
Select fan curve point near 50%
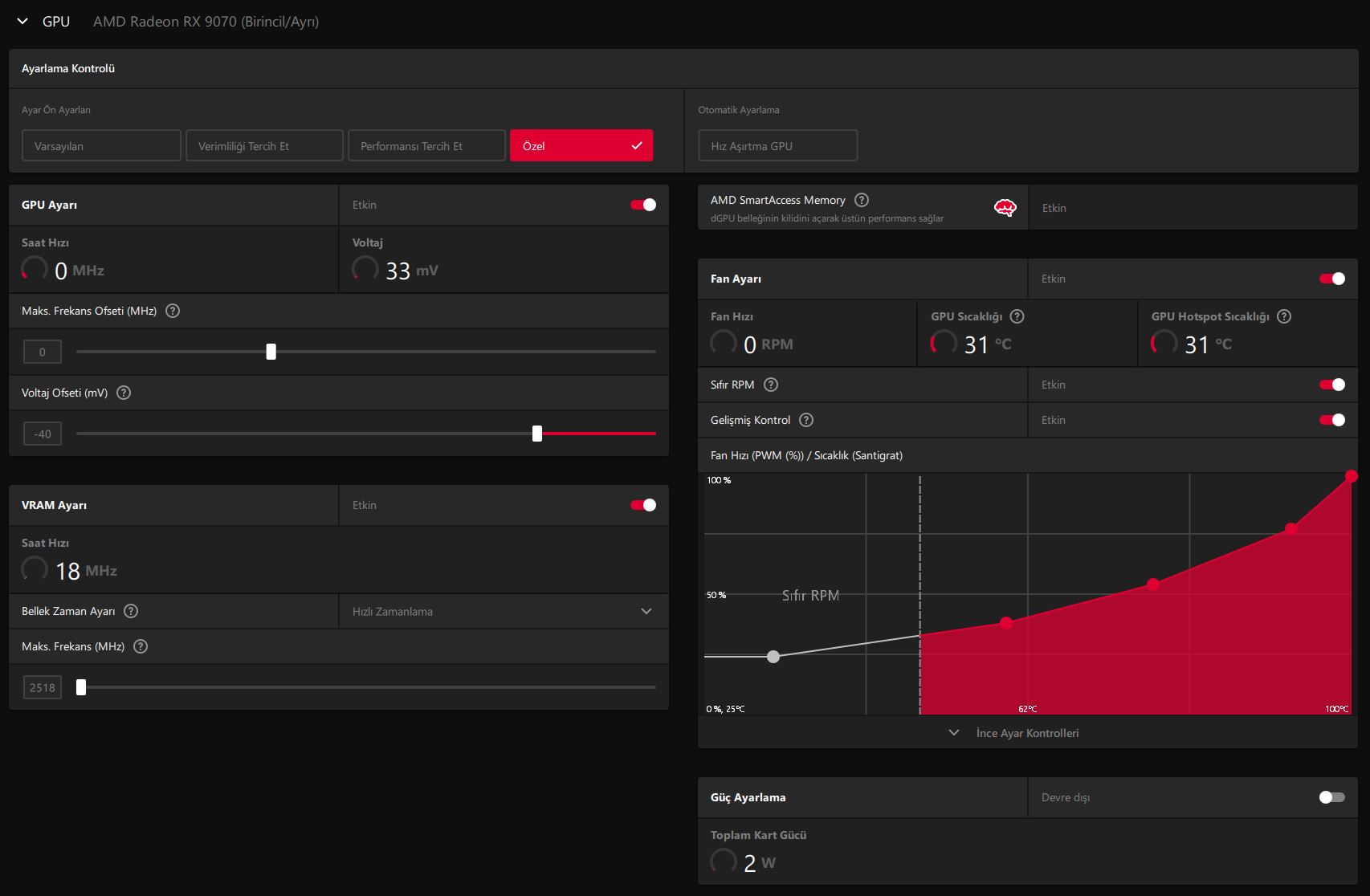coord(1153,584)
